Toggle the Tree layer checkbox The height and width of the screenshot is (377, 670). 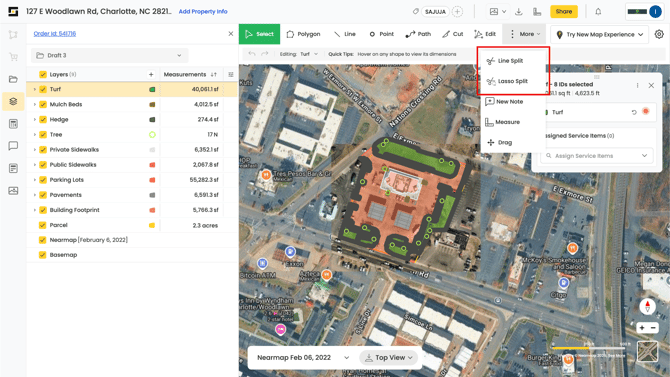43,135
